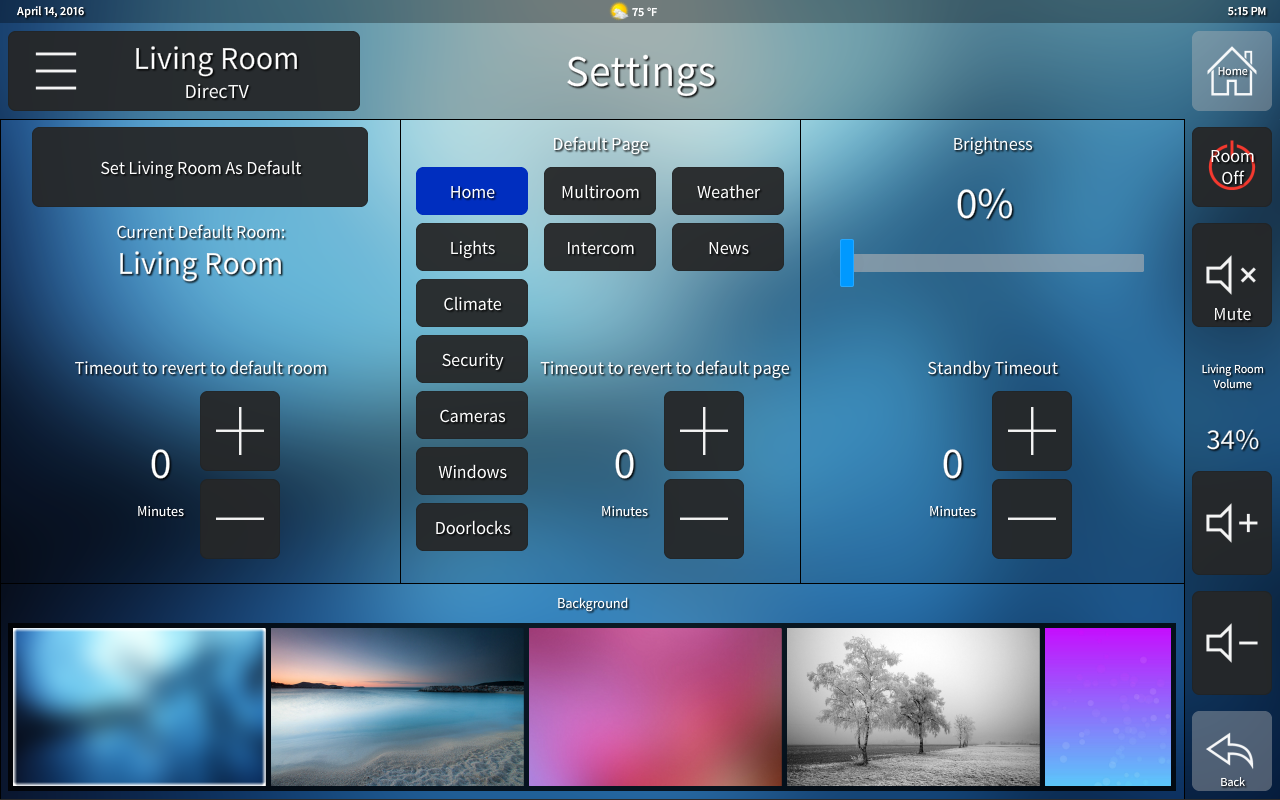
Task: Select Home as default page
Action: click(472, 191)
